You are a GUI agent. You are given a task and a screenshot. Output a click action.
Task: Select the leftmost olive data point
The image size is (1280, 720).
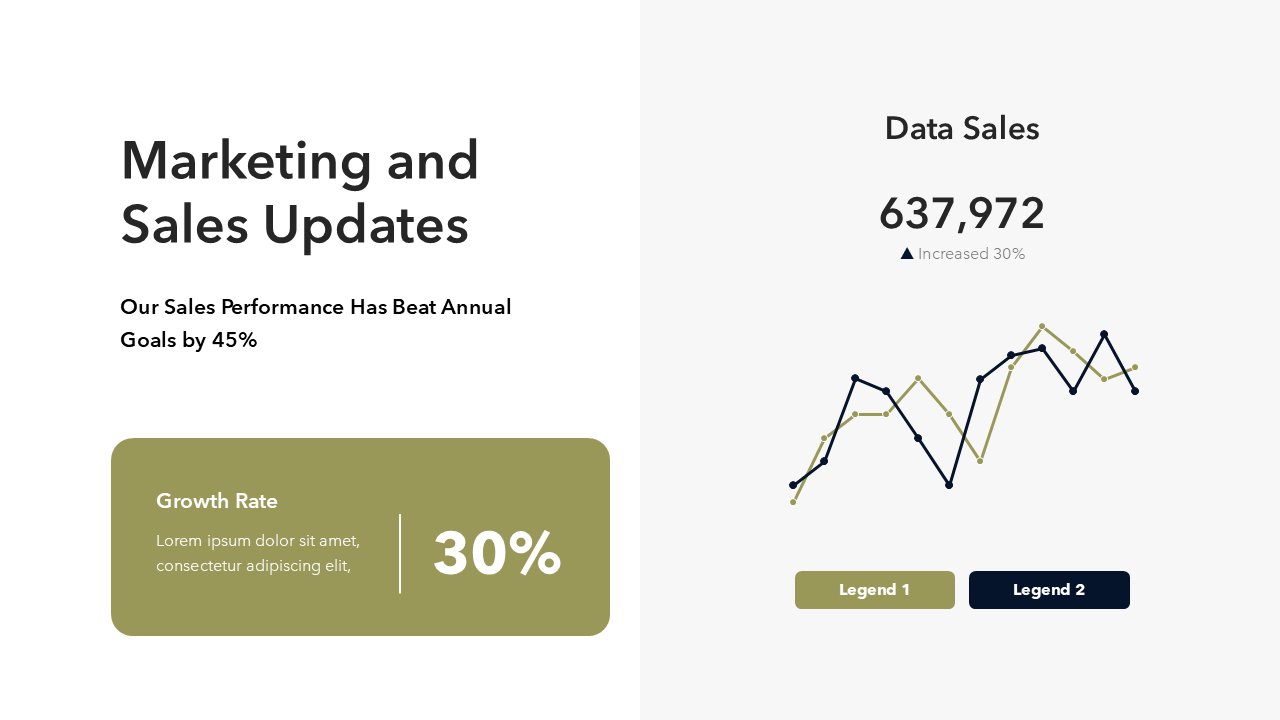tap(793, 502)
